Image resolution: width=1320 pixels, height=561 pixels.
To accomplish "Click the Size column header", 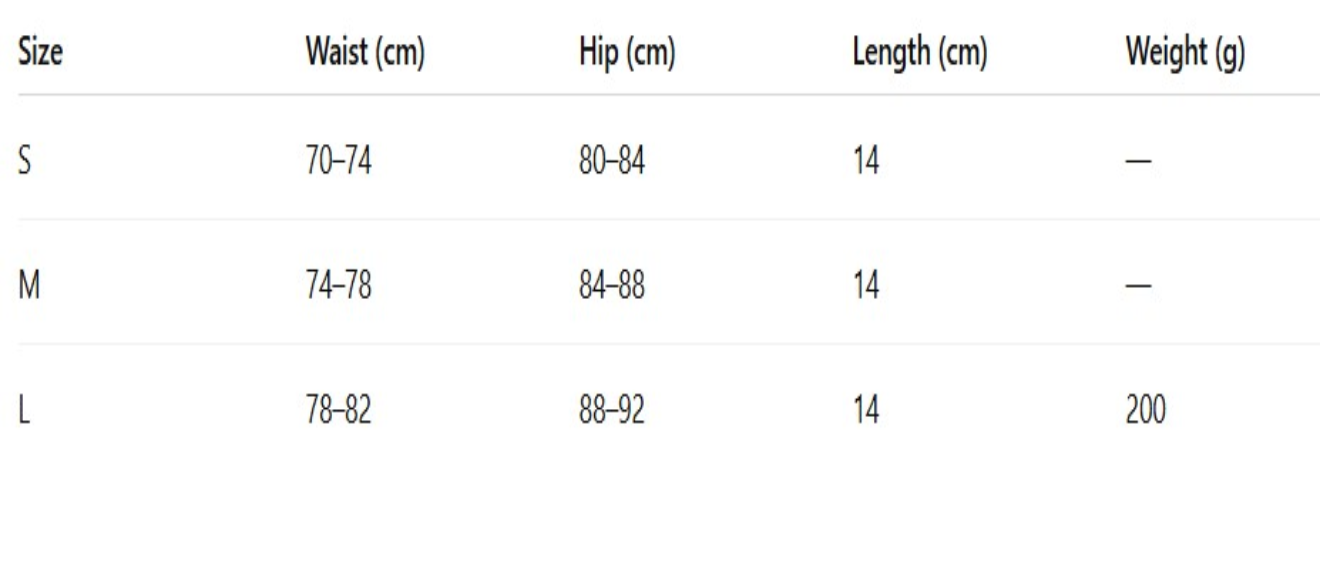I will point(40,55).
